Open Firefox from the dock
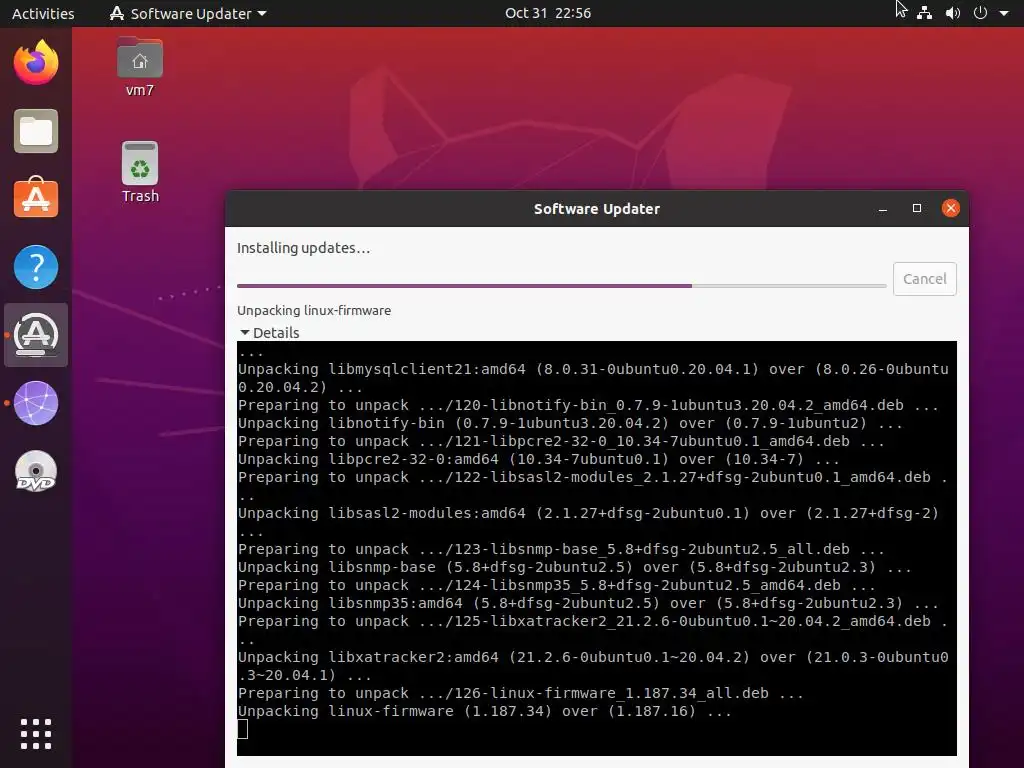Viewport: 1024px width, 768px height. point(36,62)
